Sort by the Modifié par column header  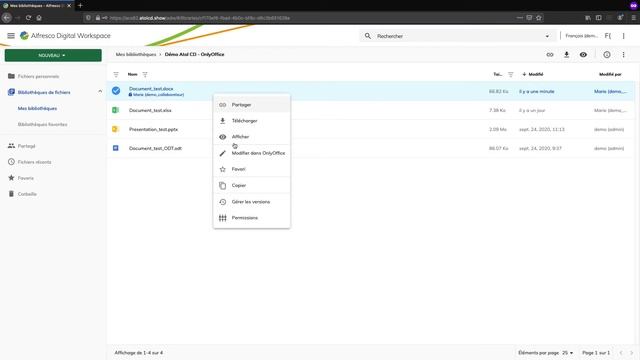[610, 74]
